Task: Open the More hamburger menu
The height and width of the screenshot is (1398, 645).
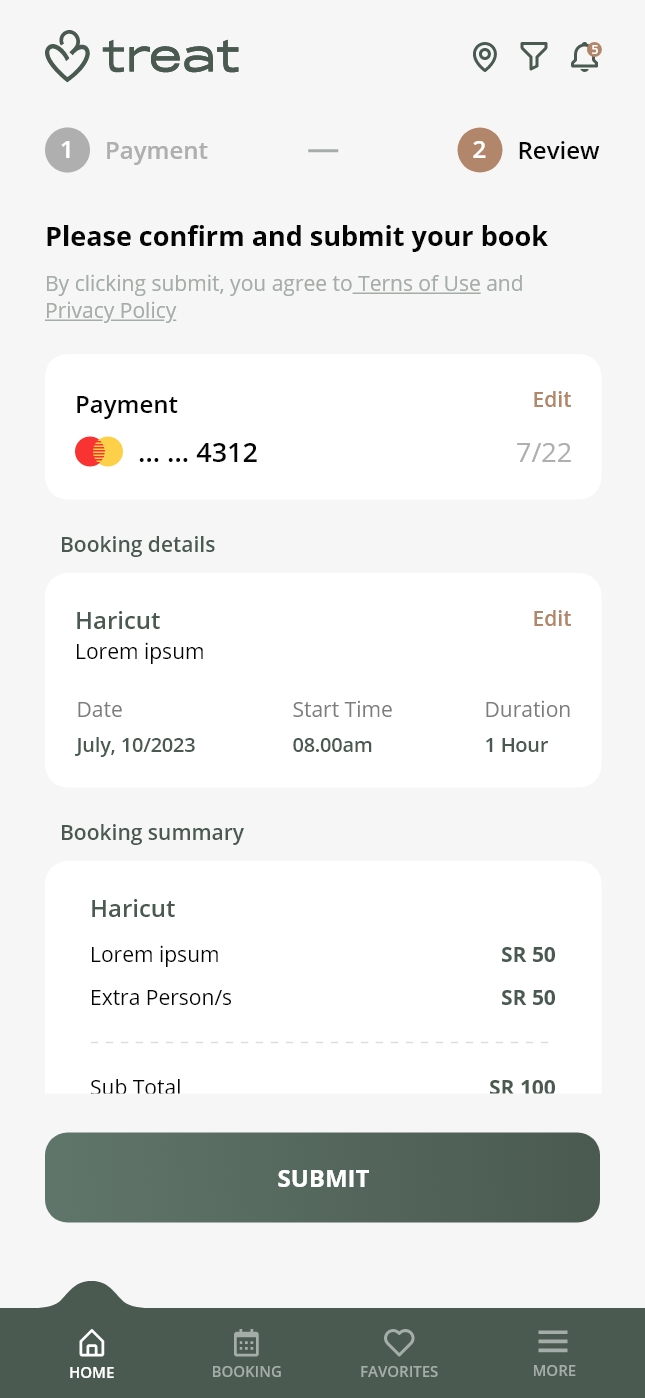Action: tap(553, 1353)
